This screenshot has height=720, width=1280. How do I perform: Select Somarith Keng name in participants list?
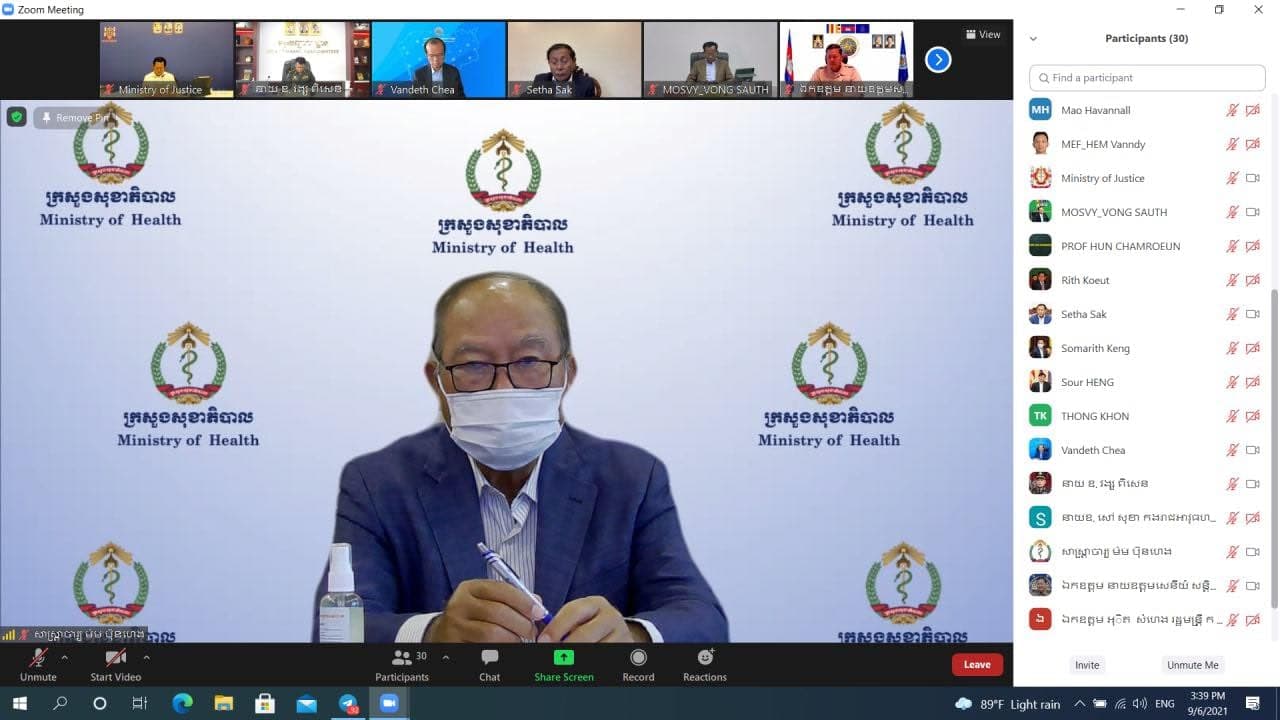tap(1095, 348)
